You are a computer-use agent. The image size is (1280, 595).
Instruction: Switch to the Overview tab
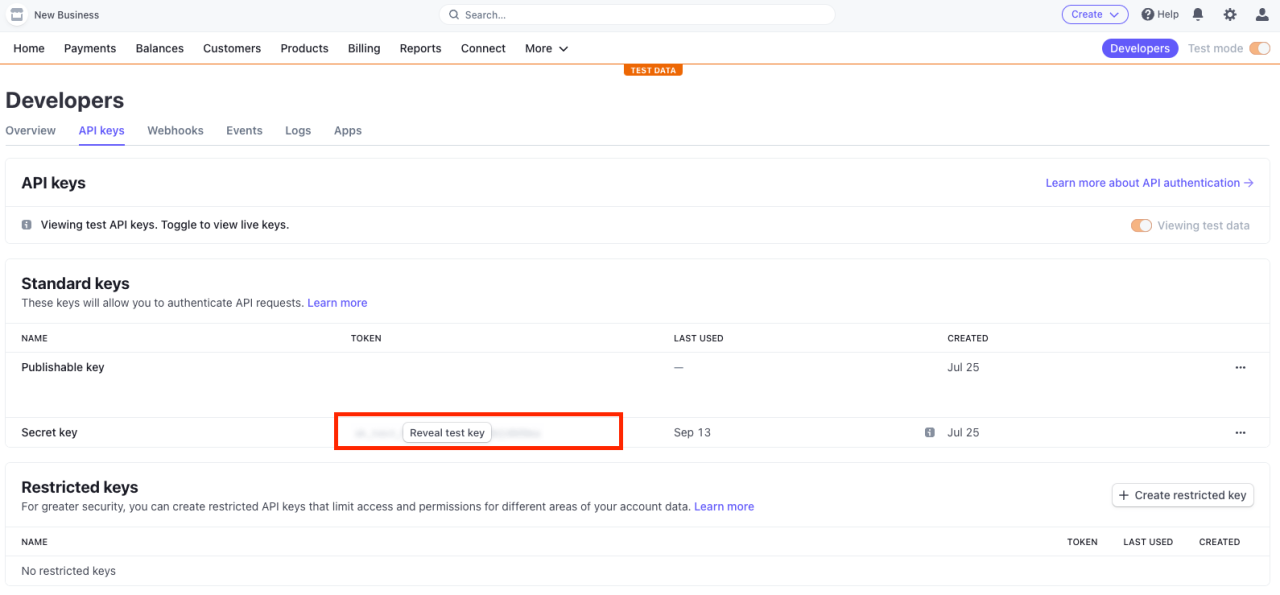click(x=31, y=131)
